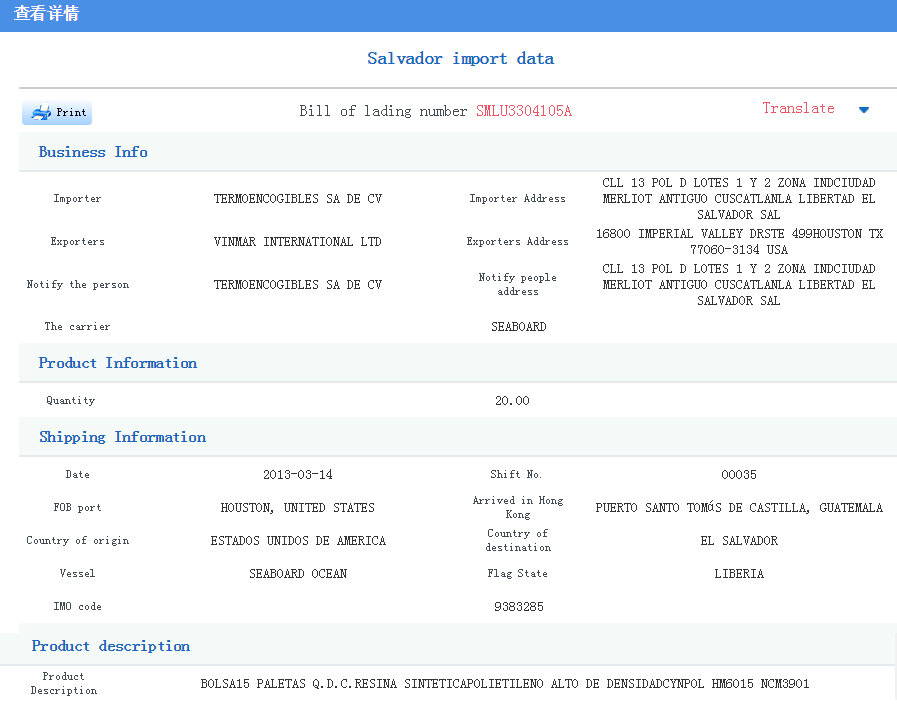This screenshot has height=718, width=897.
Task: Click the carrier value SEABOARD
Action: [518, 327]
